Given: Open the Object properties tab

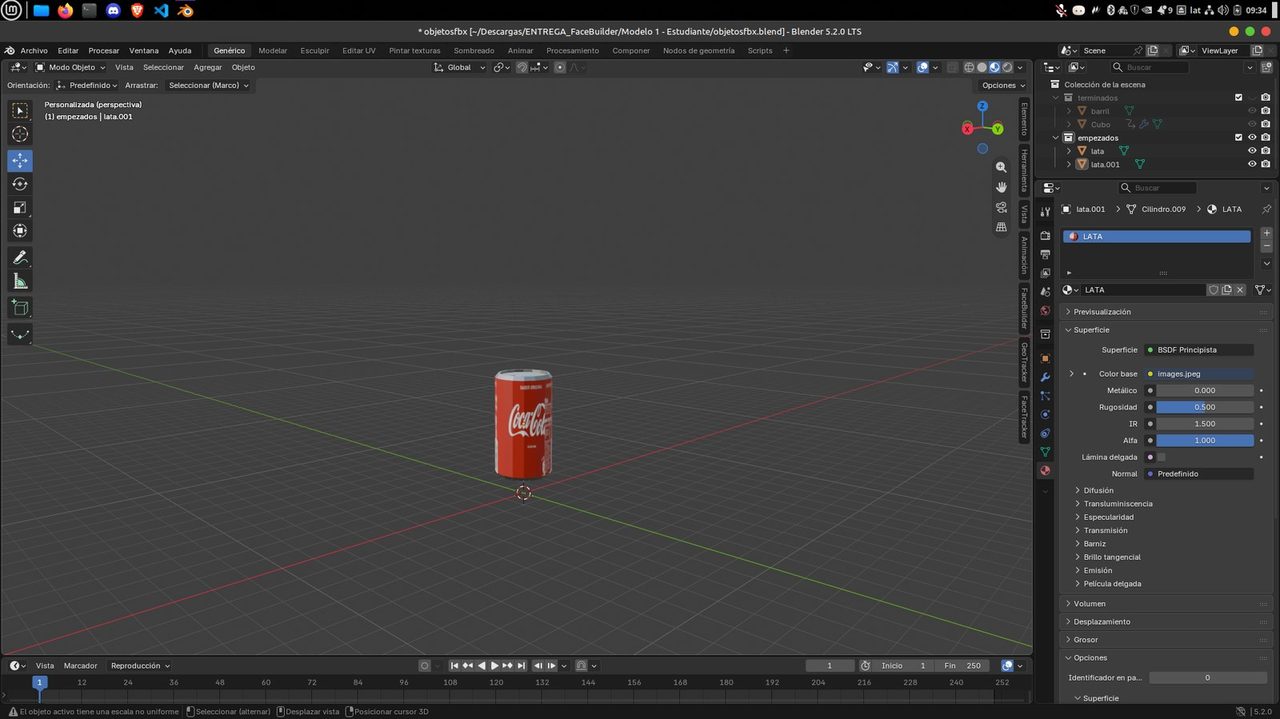Looking at the screenshot, I should tap(1045, 358).
